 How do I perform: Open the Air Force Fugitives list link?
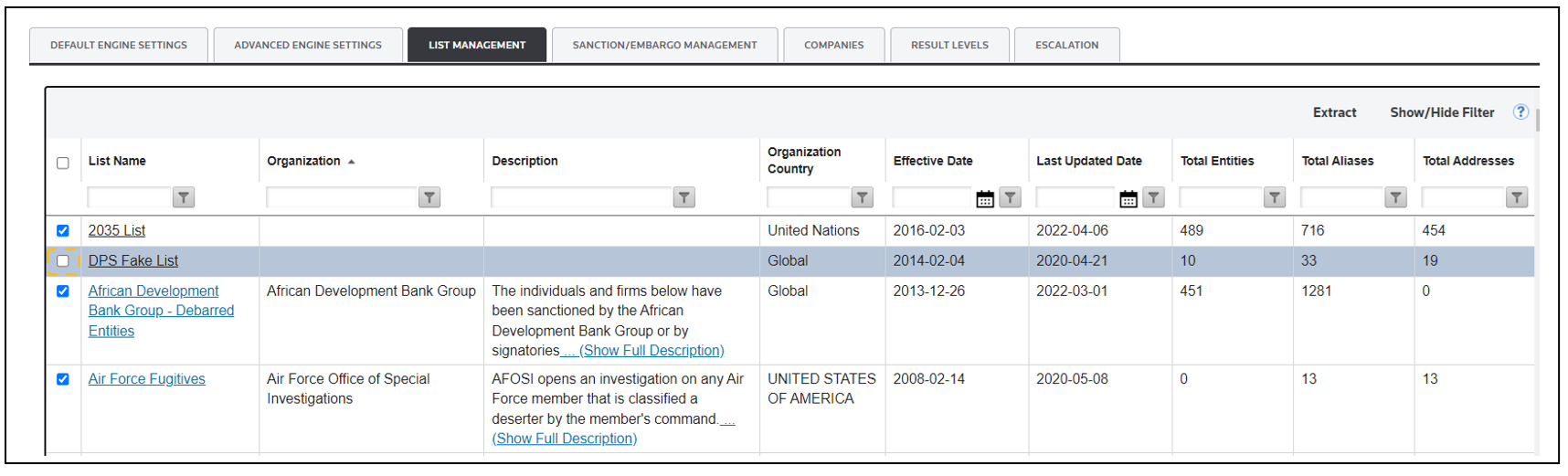click(146, 379)
